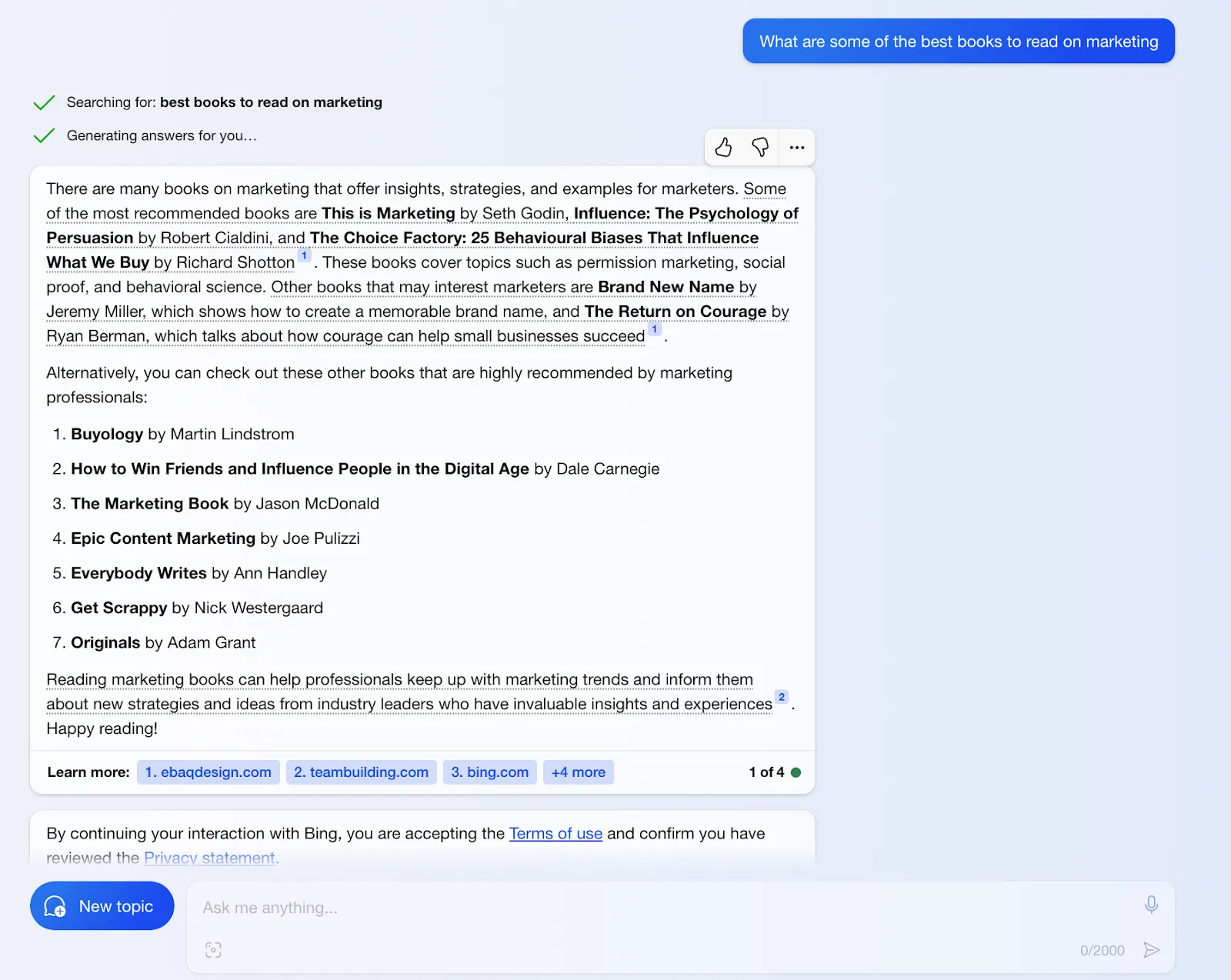This screenshot has width=1231, height=980.
Task: Click Everybody Writes by Ann Handley
Action: 198,573
